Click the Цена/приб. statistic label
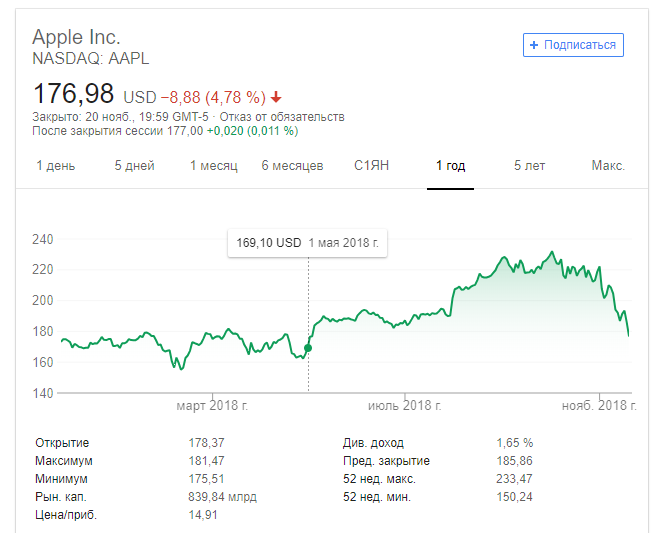 pos(66,515)
